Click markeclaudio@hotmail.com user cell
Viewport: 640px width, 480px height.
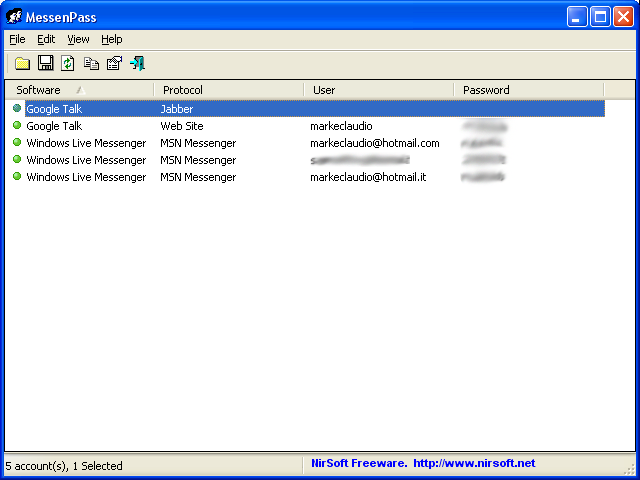click(x=375, y=143)
